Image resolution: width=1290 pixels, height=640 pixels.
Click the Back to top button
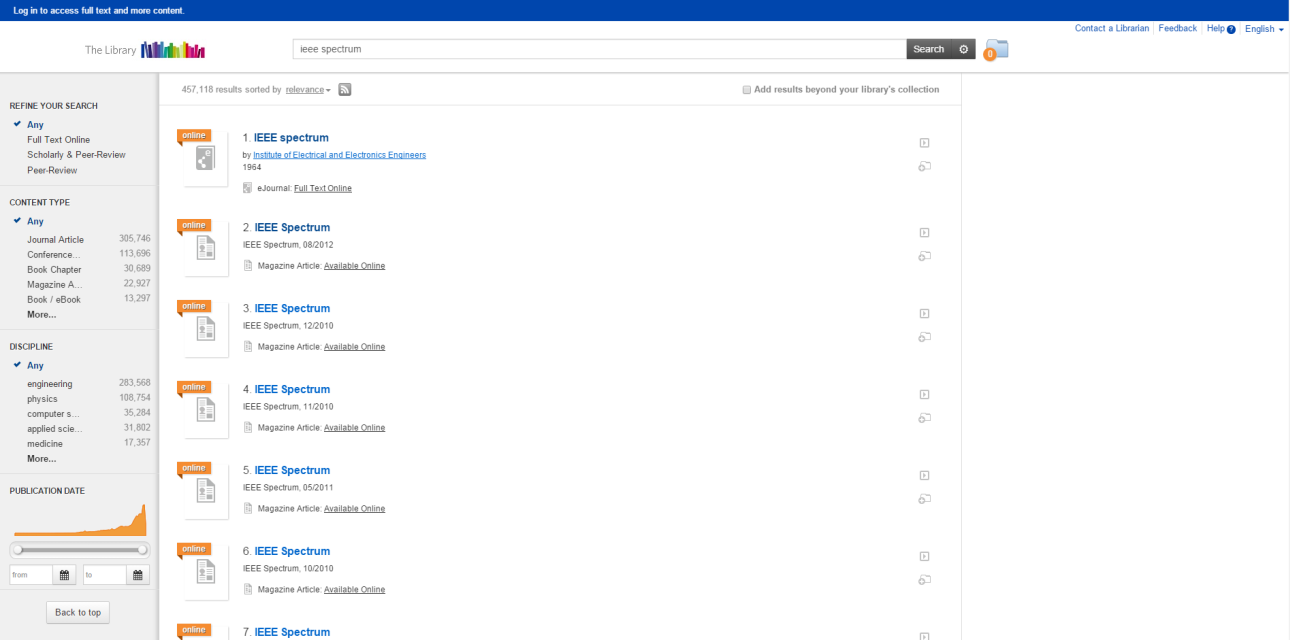click(x=78, y=612)
